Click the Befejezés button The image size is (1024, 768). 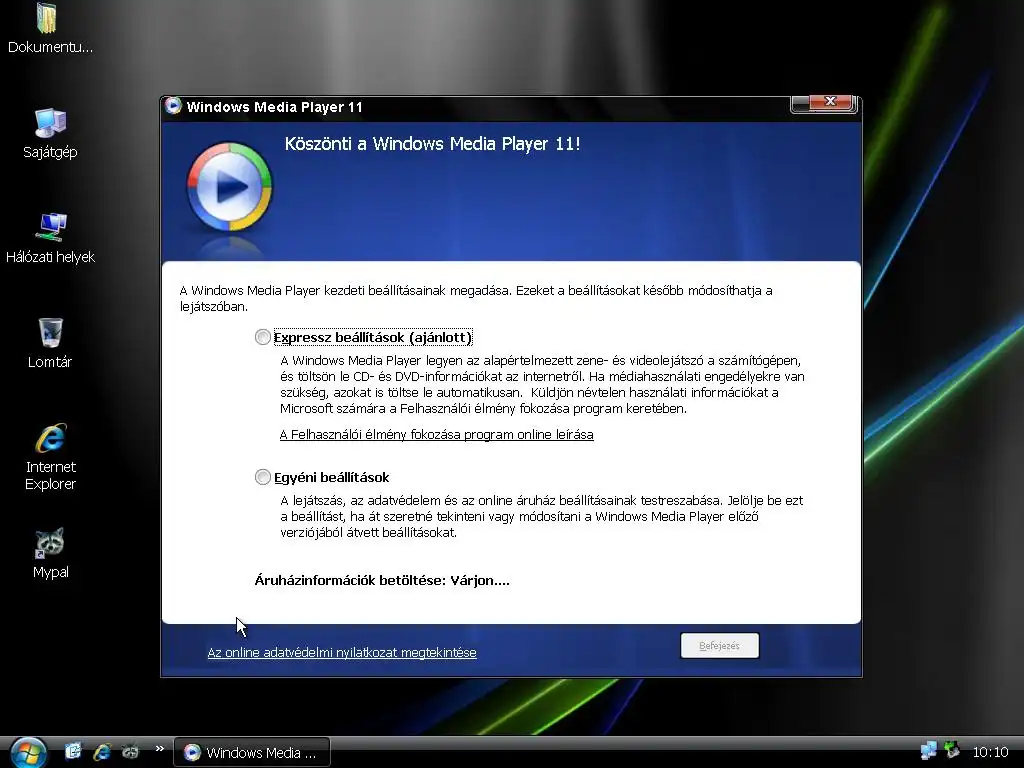point(719,646)
